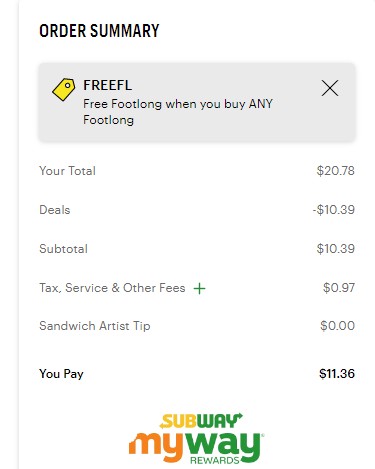
Task: Click the Deals row label
Action: [55, 210]
